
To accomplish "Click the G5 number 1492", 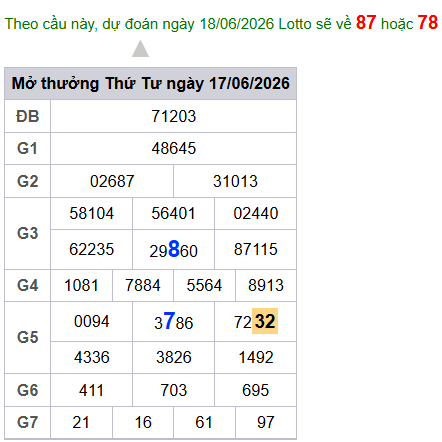I will click(256, 357).
